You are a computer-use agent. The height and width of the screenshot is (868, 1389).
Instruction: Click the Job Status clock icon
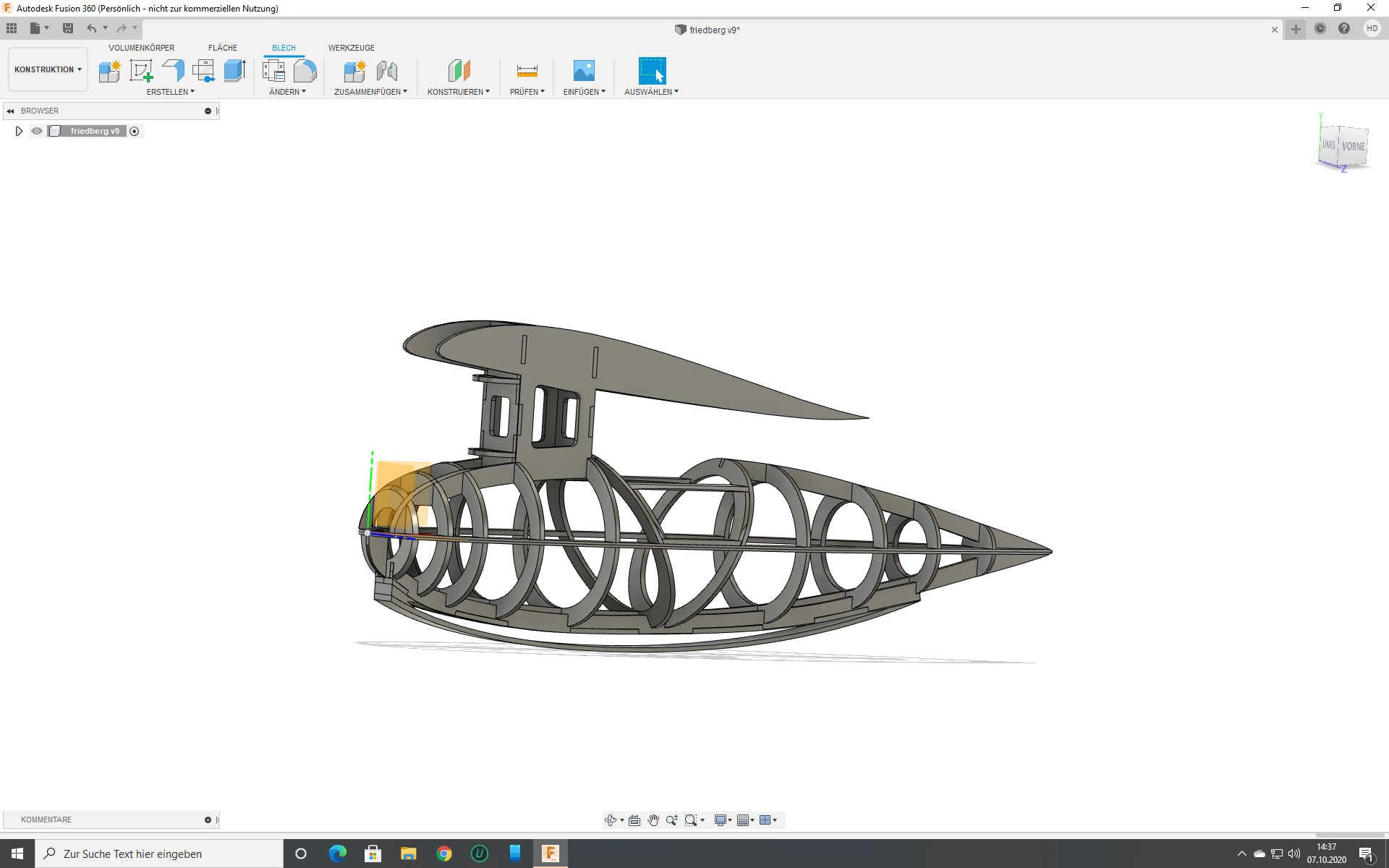[1320, 29]
